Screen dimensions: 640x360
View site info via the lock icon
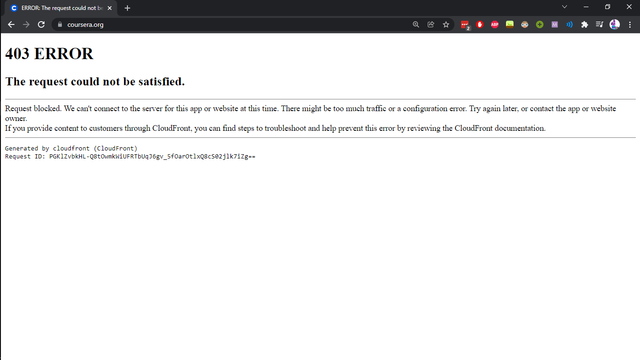point(60,24)
